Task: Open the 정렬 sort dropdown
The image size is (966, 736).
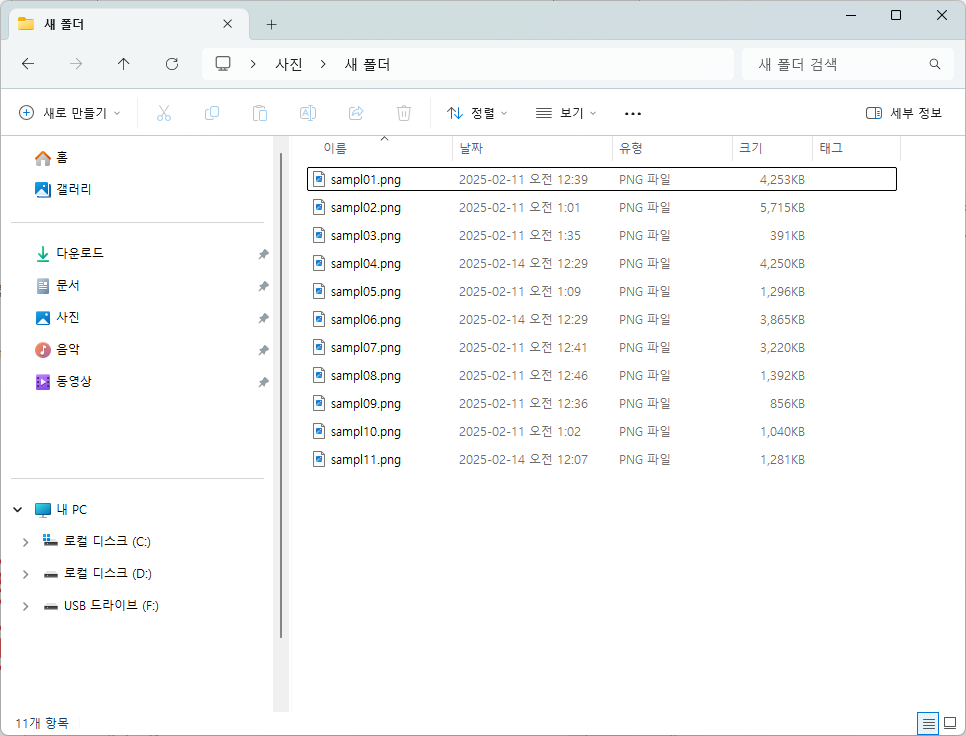Action: tap(477, 113)
